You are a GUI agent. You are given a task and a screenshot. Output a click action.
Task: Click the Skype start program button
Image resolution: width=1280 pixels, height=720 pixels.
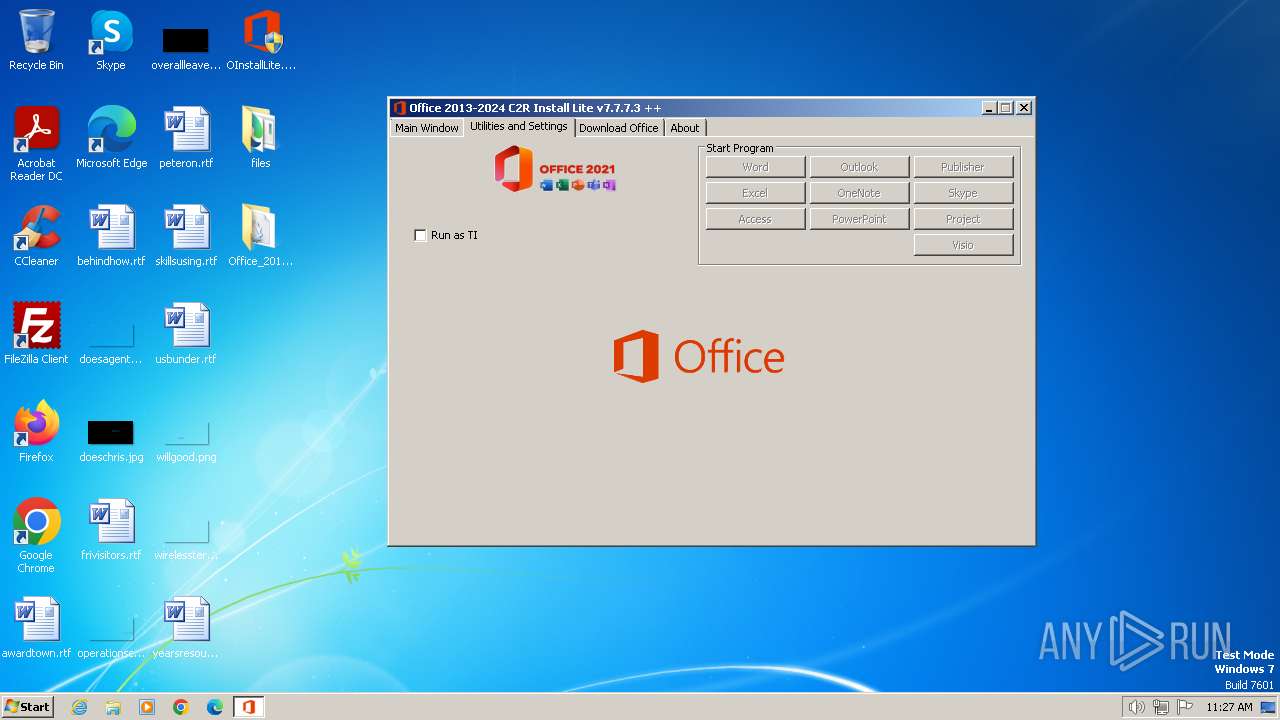(x=963, y=193)
